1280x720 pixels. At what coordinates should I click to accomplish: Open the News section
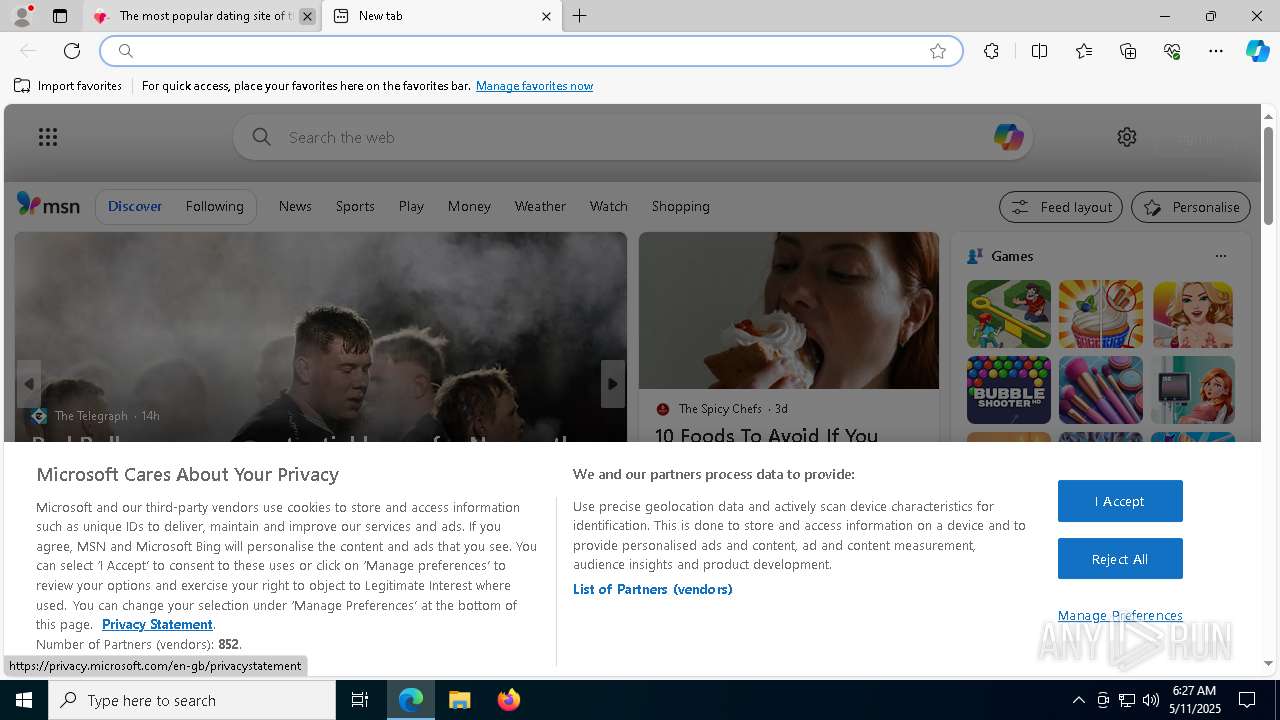[295, 206]
